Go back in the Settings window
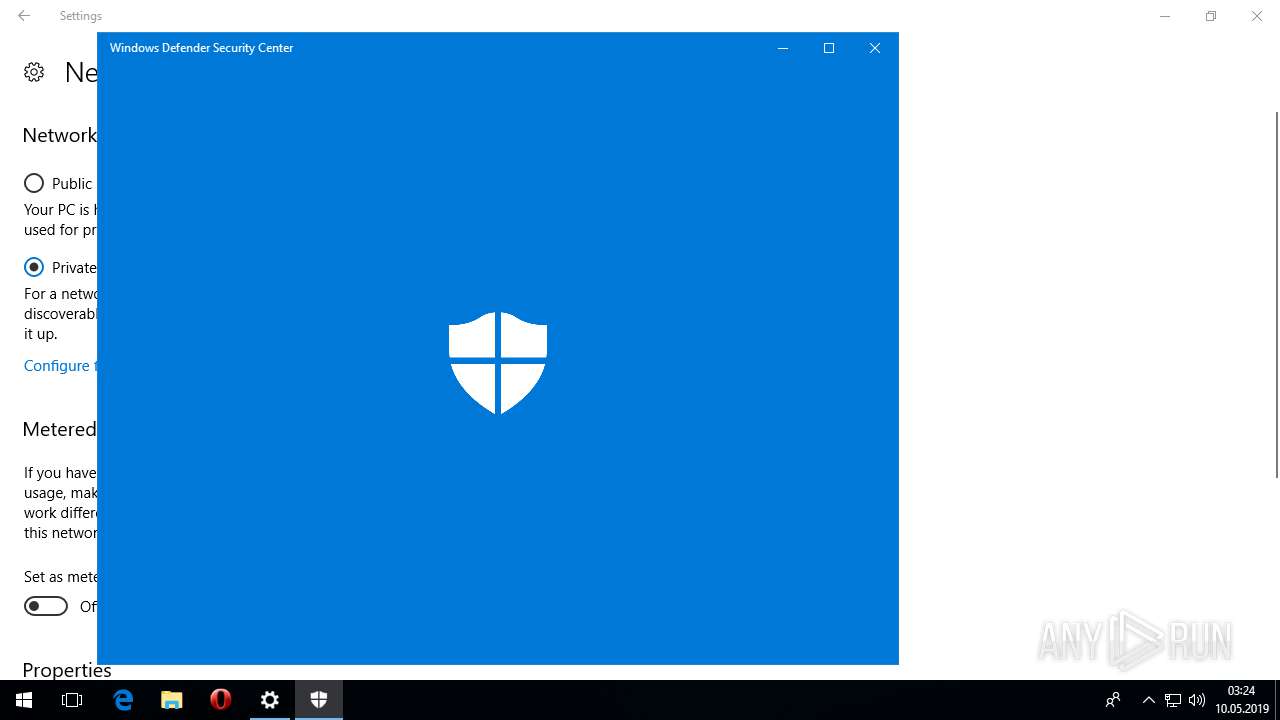 pyautogui.click(x=24, y=16)
